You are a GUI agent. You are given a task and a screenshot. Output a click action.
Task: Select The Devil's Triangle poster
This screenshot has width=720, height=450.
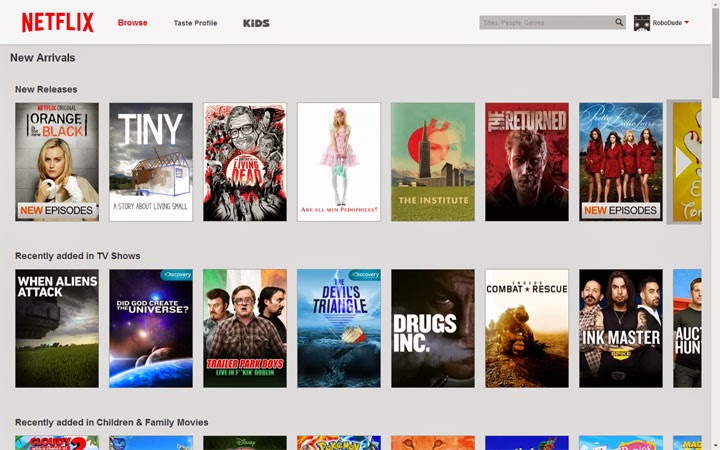point(339,328)
